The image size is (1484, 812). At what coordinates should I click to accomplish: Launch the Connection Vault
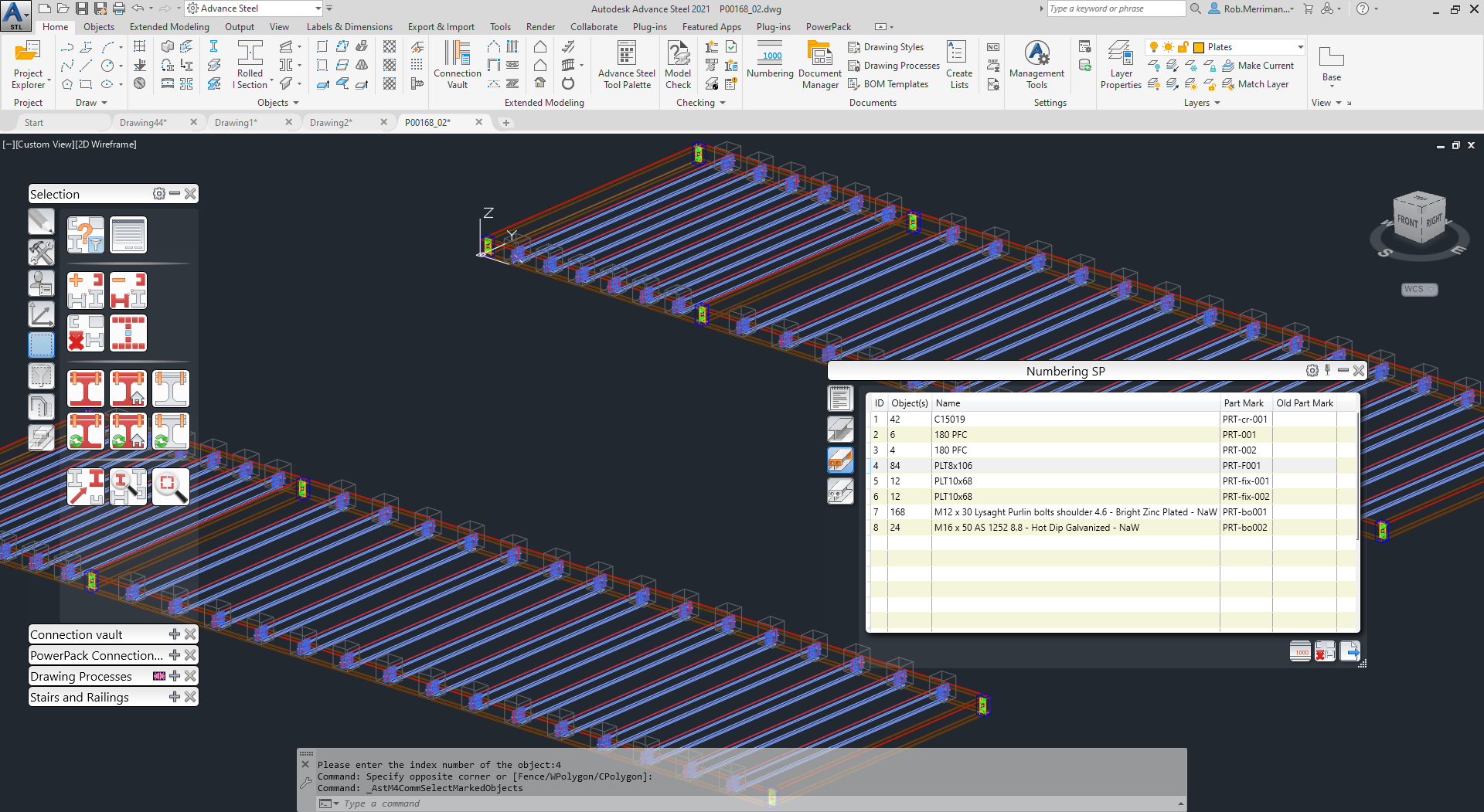point(457,65)
